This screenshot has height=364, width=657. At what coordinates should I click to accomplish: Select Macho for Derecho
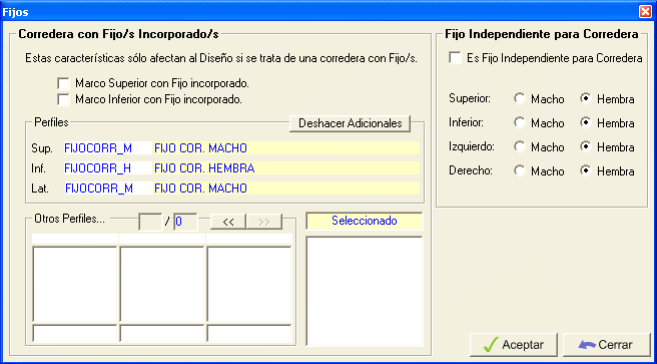pyautogui.click(x=520, y=171)
